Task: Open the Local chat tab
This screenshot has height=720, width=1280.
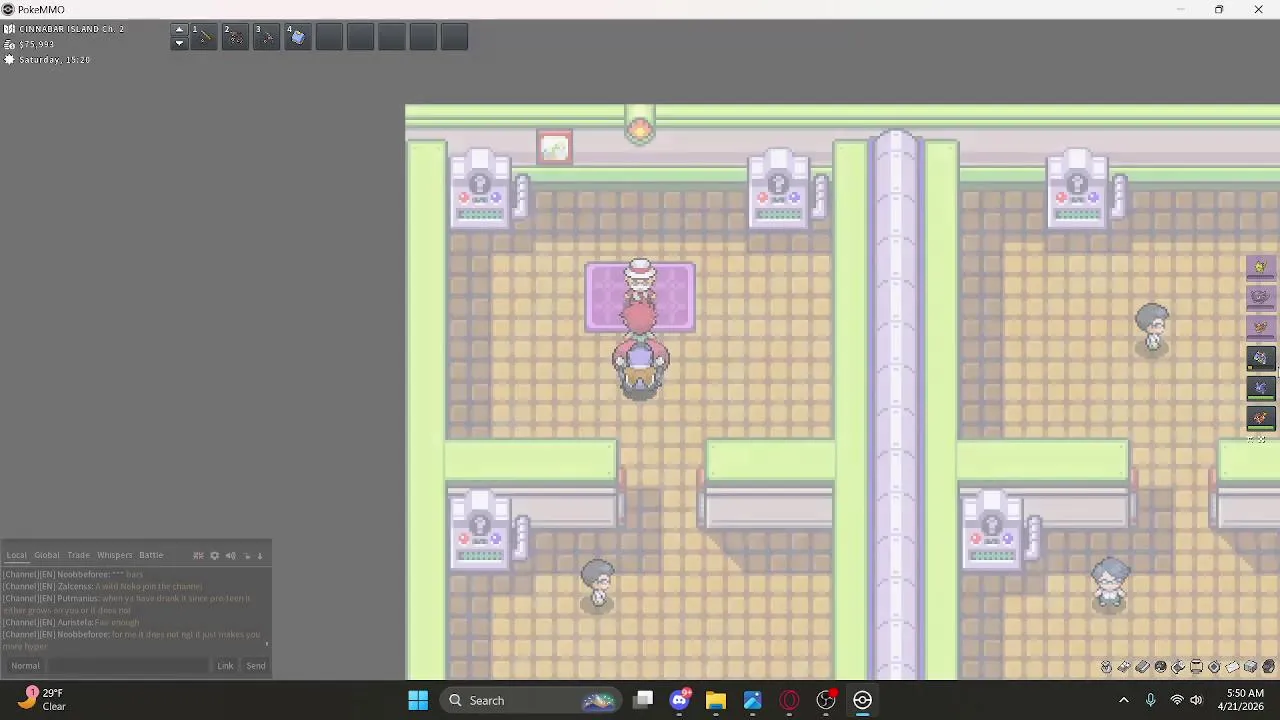Action: point(16,555)
